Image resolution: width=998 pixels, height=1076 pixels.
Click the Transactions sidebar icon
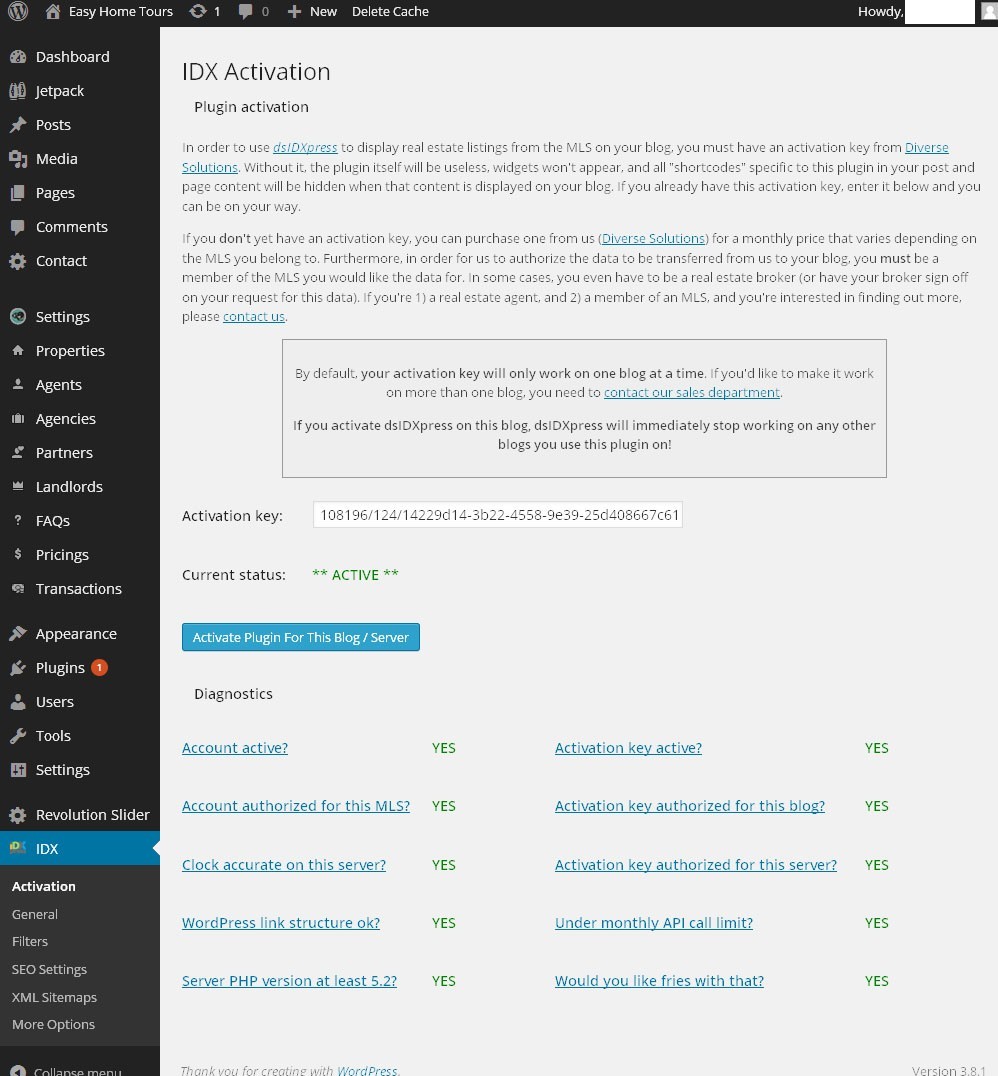coord(18,589)
